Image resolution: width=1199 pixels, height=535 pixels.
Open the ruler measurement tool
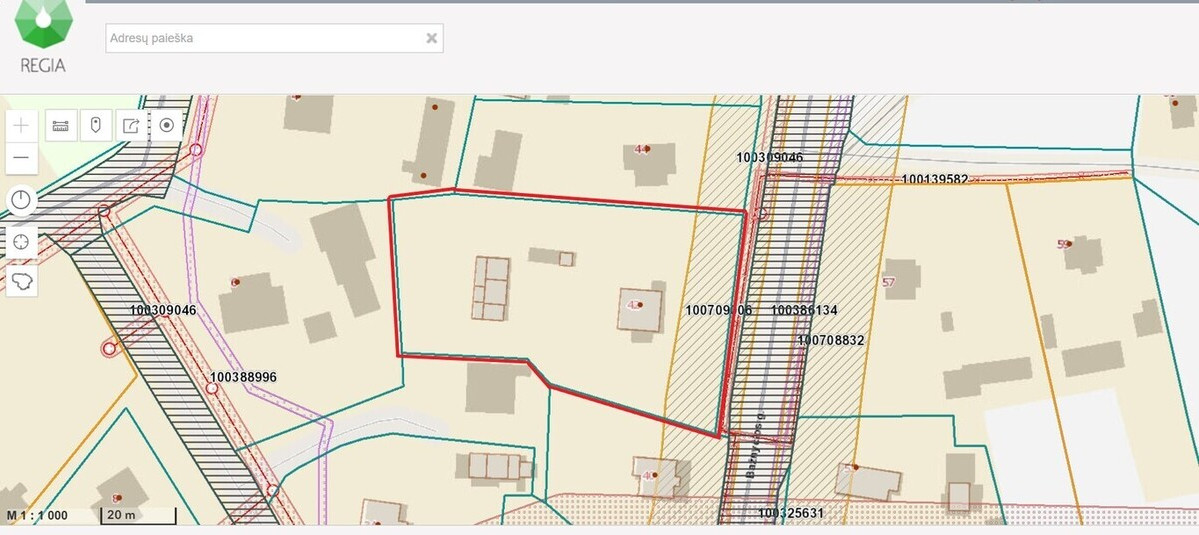coord(61,125)
